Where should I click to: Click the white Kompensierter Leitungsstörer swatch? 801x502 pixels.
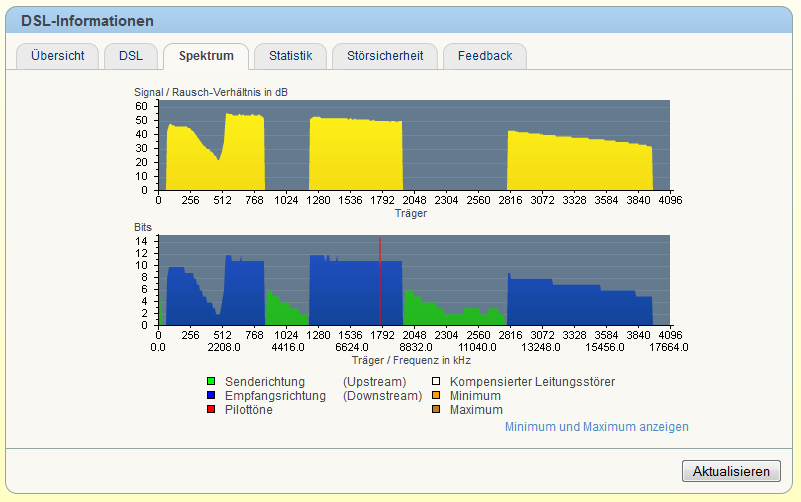tap(436, 382)
